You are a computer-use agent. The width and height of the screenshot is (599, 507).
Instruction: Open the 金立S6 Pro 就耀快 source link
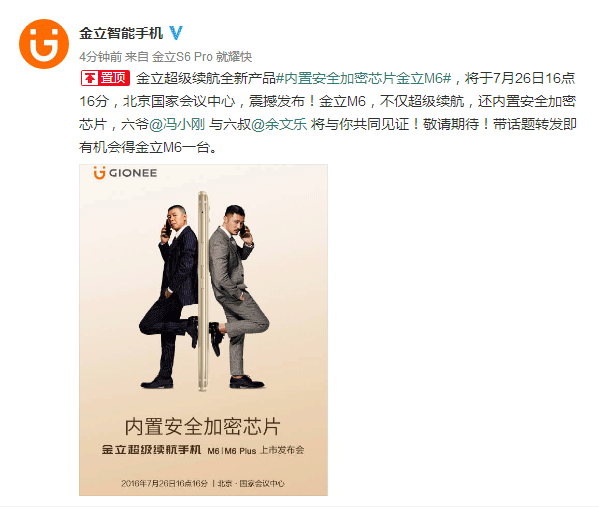pyautogui.click(x=202, y=57)
